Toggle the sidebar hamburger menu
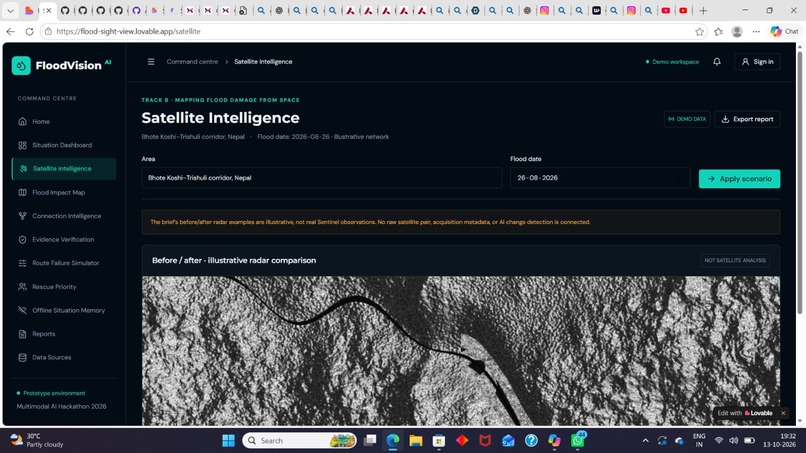This screenshot has height=453, width=806. [x=151, y=62]
